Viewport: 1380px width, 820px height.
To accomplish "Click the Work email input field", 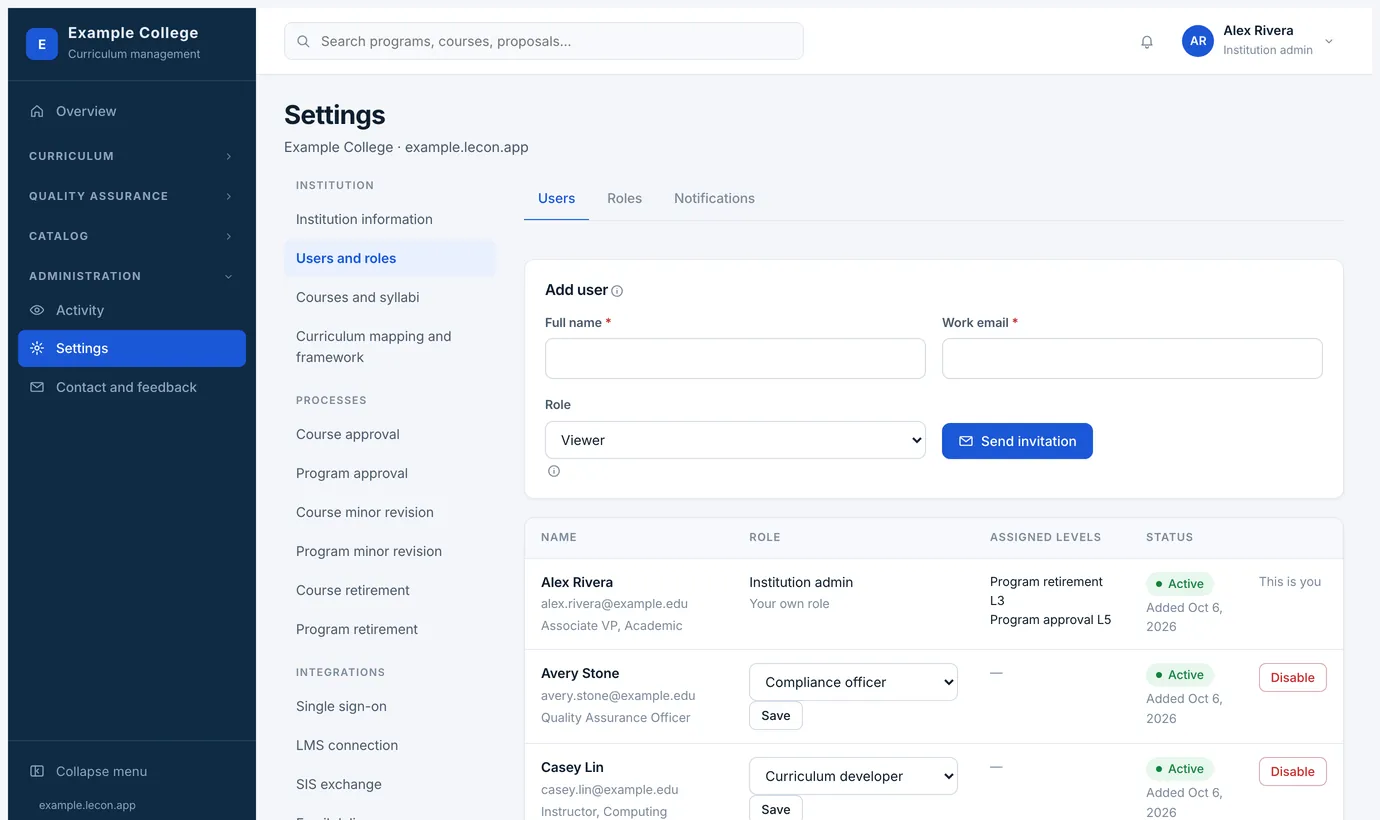I will pyautogui.click(x=1132, y=358).
